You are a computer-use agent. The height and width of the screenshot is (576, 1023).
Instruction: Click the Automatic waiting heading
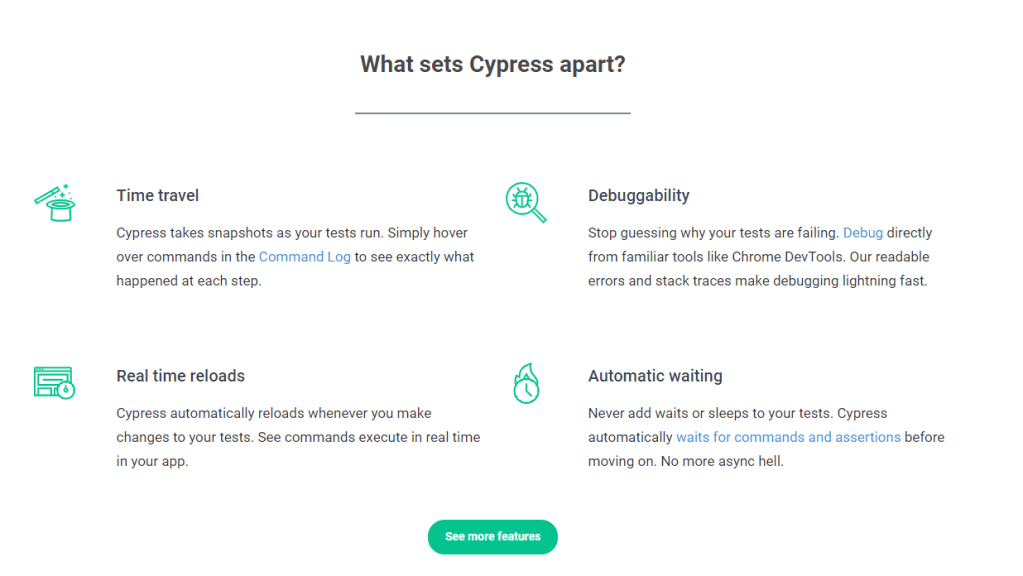655,376
